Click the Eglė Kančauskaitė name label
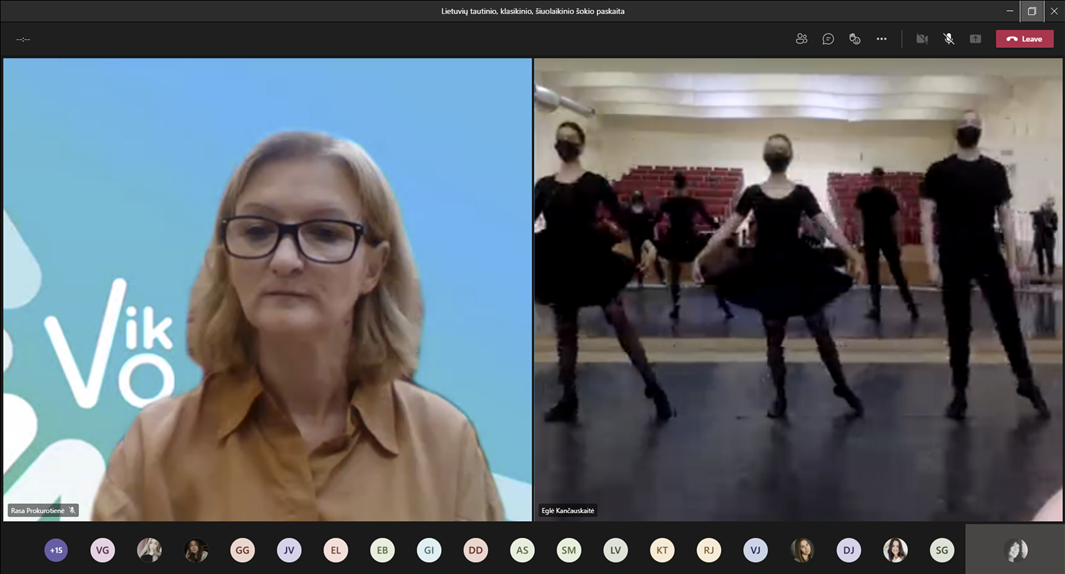 point(568,511)
